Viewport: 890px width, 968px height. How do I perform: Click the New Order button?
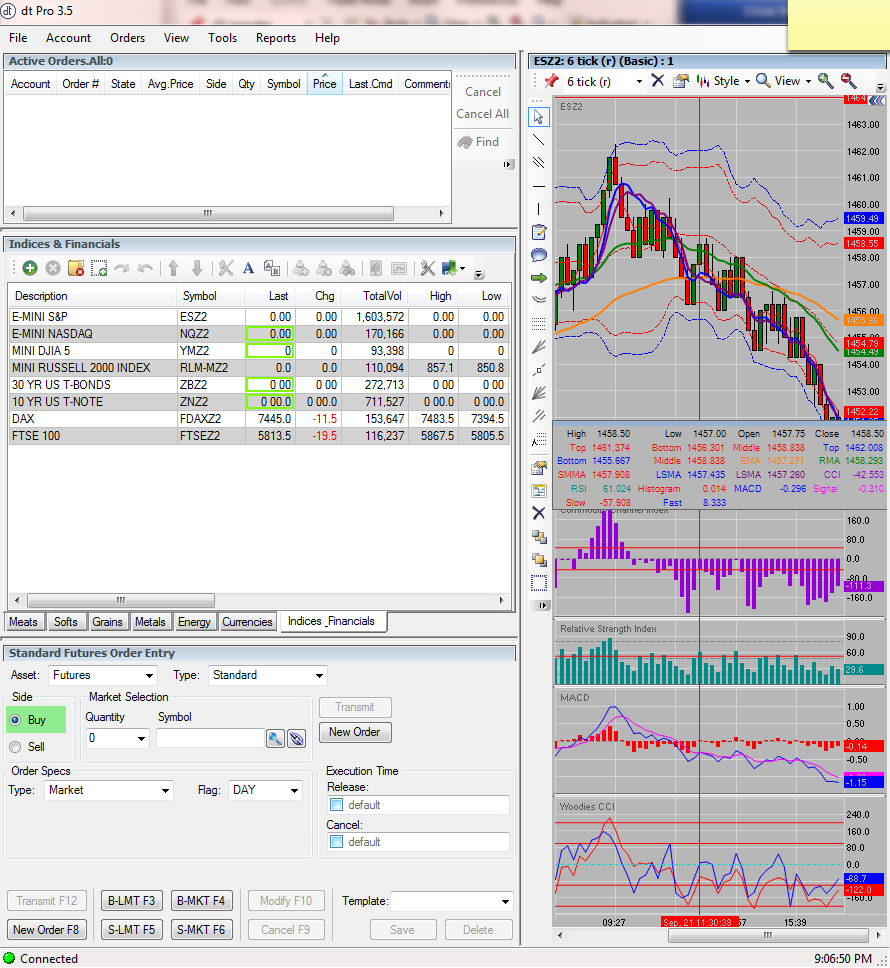355,732
